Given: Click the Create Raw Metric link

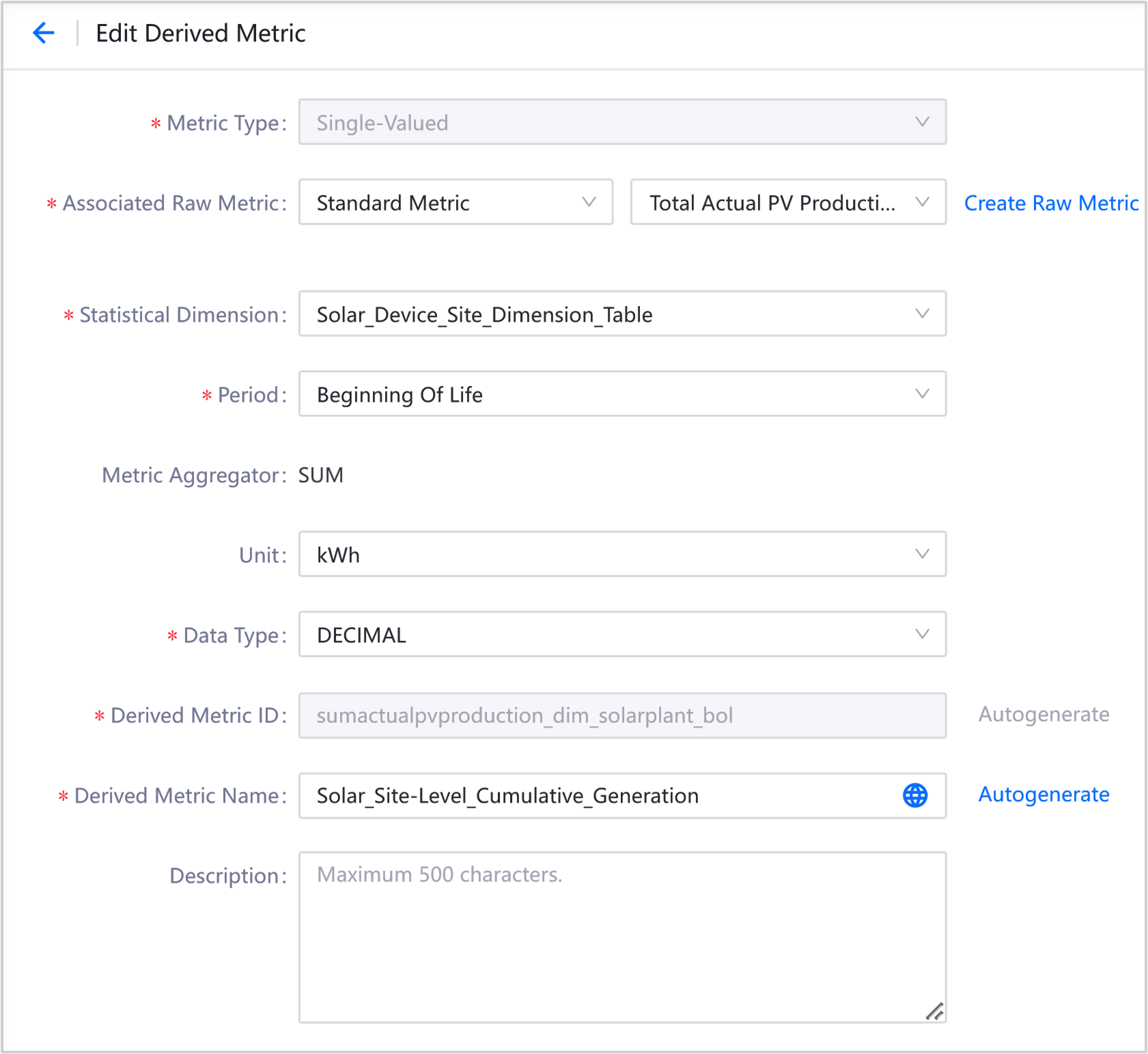Looking at the screenshot, I should point(1050,203).
